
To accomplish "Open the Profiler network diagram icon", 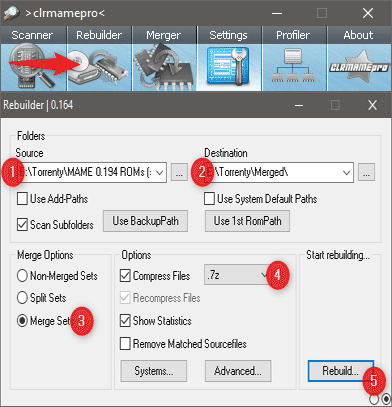I will point(294,68).
